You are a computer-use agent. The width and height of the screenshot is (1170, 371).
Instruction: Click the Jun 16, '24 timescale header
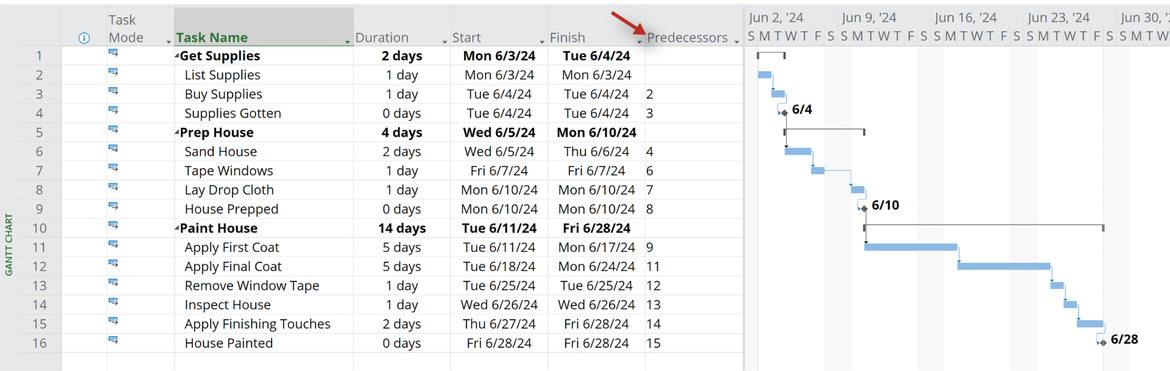(x=965, y=18)
